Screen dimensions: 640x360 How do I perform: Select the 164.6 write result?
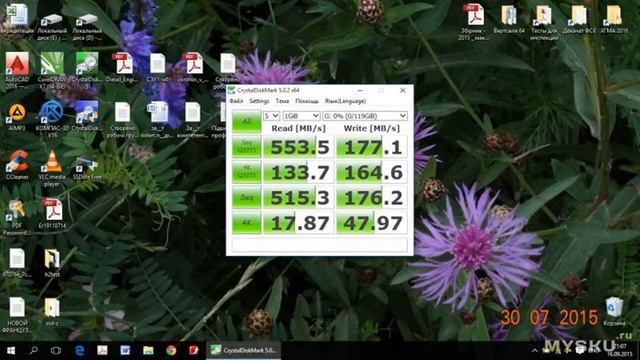coord(371,172)
